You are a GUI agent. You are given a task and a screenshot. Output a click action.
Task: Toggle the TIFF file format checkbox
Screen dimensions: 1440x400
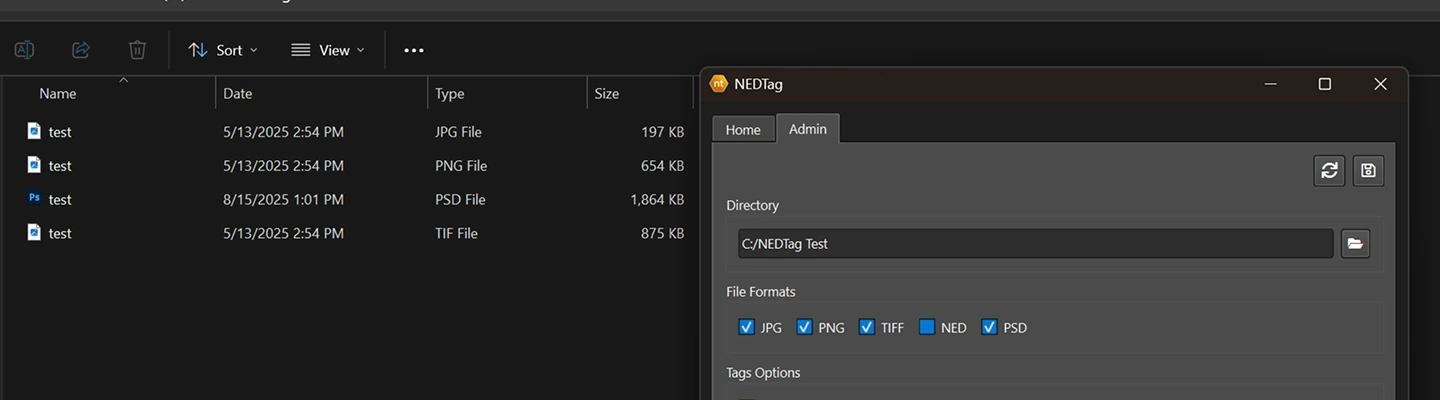pyautogui.click(x=866, y=327)
